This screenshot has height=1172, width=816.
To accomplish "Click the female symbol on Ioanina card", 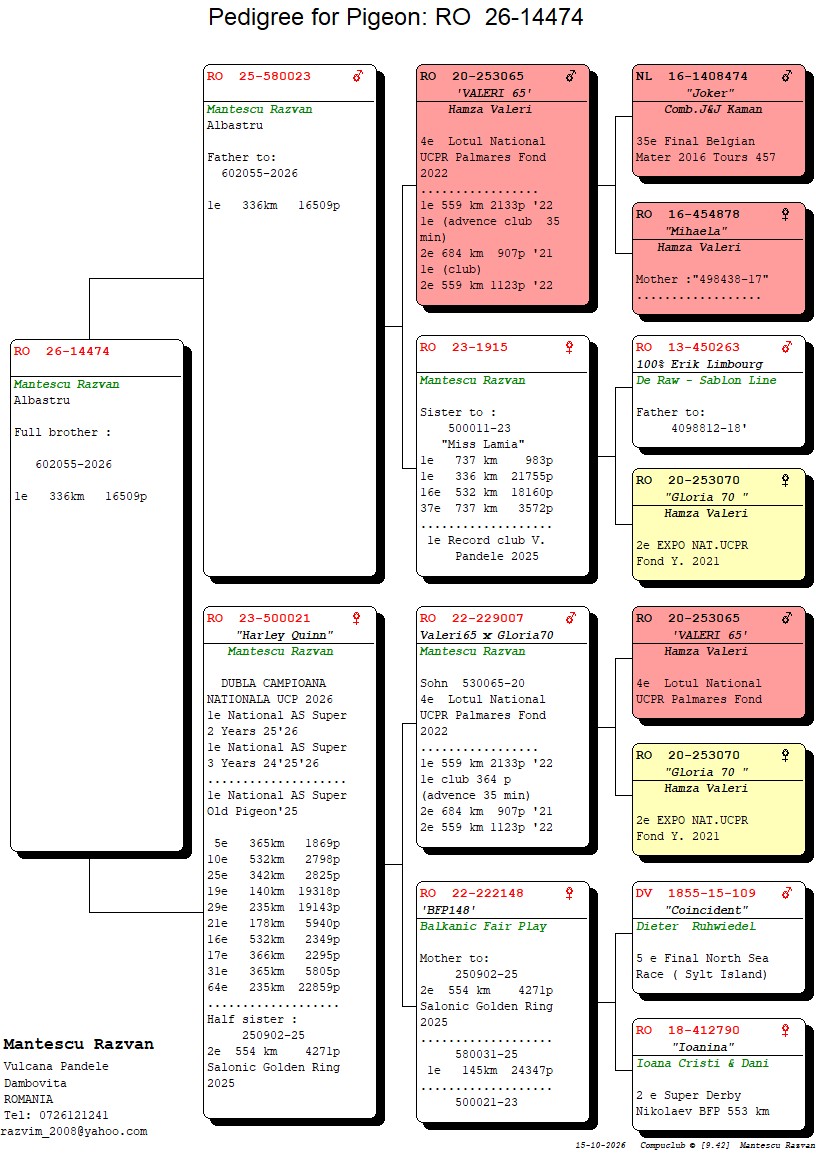I will click(785, 1031).
